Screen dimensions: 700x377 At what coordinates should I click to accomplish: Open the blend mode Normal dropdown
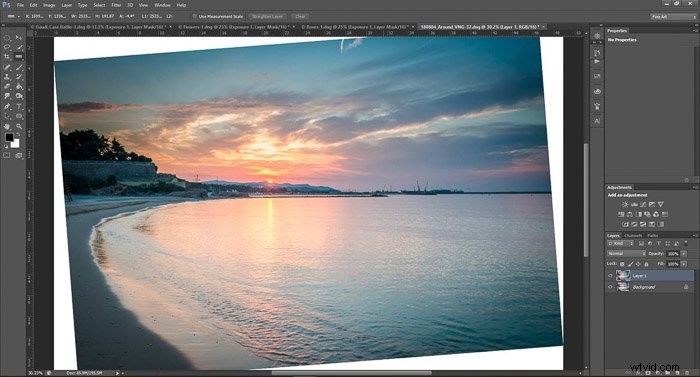click(x=626, y=253)
